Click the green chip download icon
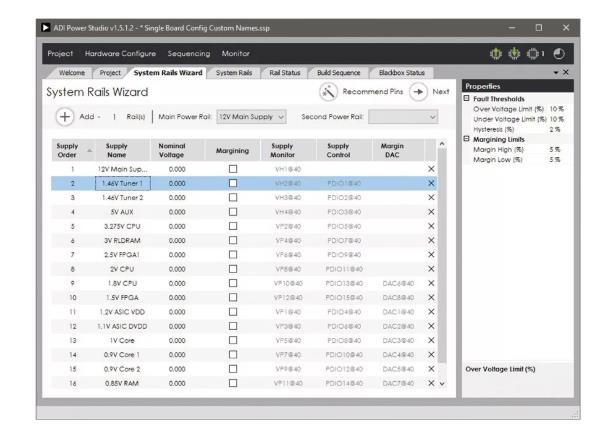This screenshot has width=596, height=430. coord(514,54)
